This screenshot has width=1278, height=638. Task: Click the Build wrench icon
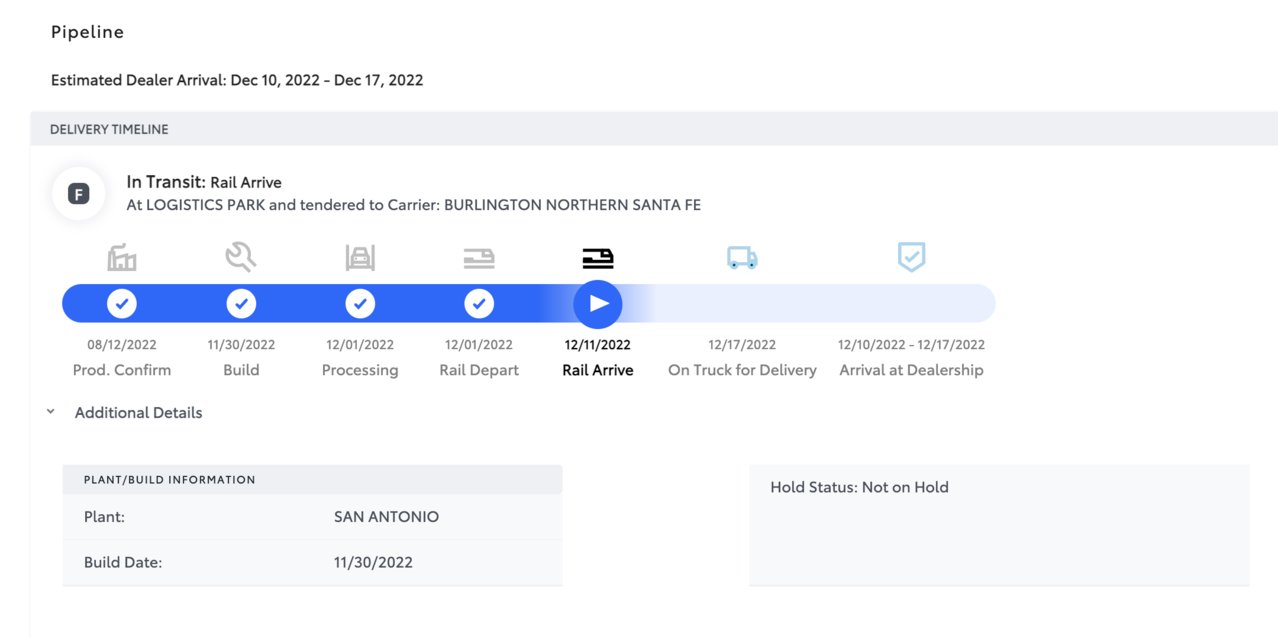pyautogui.click(x=241, y=258)
